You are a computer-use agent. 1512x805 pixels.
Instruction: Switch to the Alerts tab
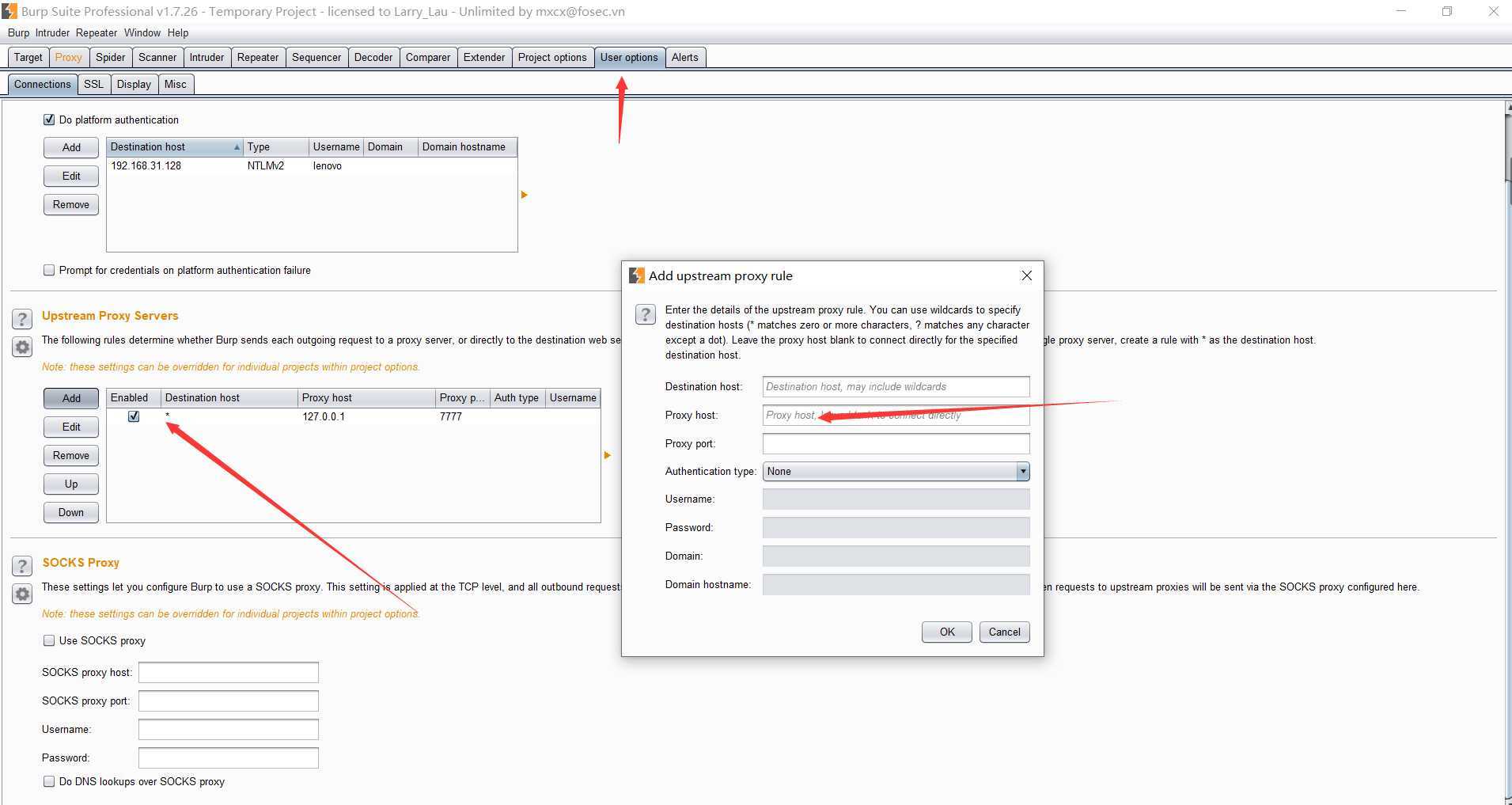(x=685, y=57)
